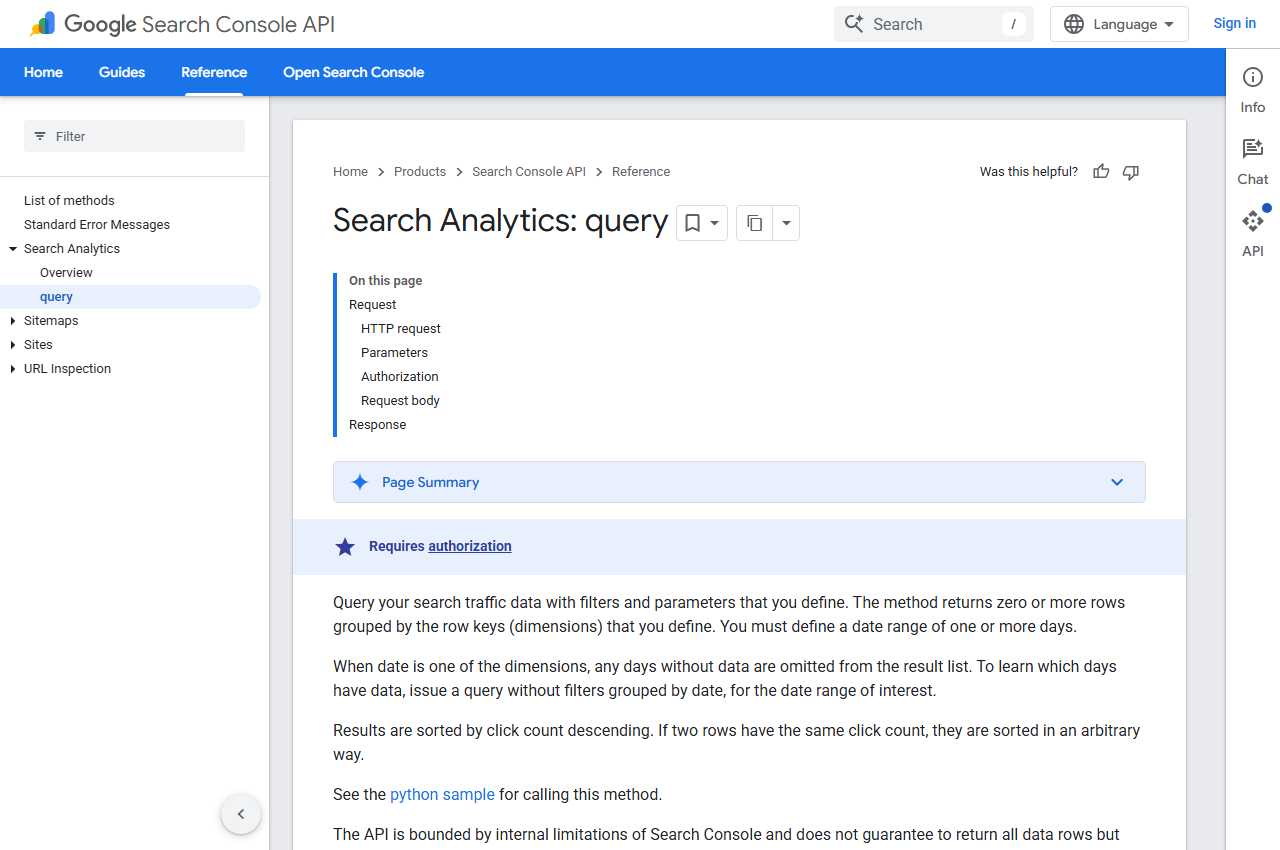The image size is (1280, 850).
Task: Jump to Authorization section in contents
Action: coord(400,377)
